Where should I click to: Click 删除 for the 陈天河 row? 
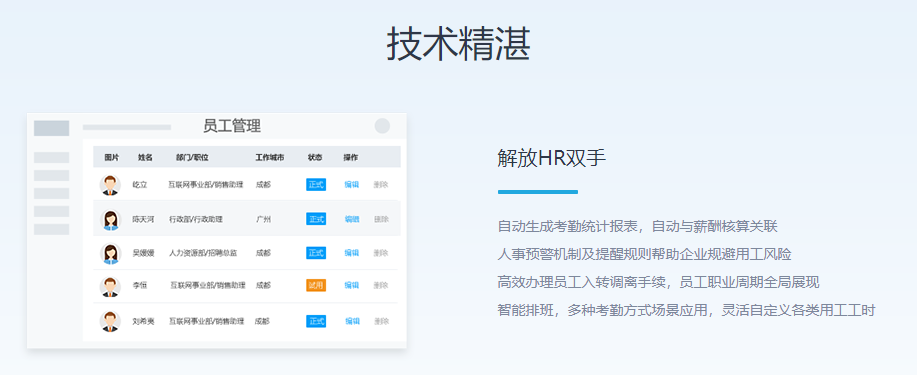tap(381, 219)
